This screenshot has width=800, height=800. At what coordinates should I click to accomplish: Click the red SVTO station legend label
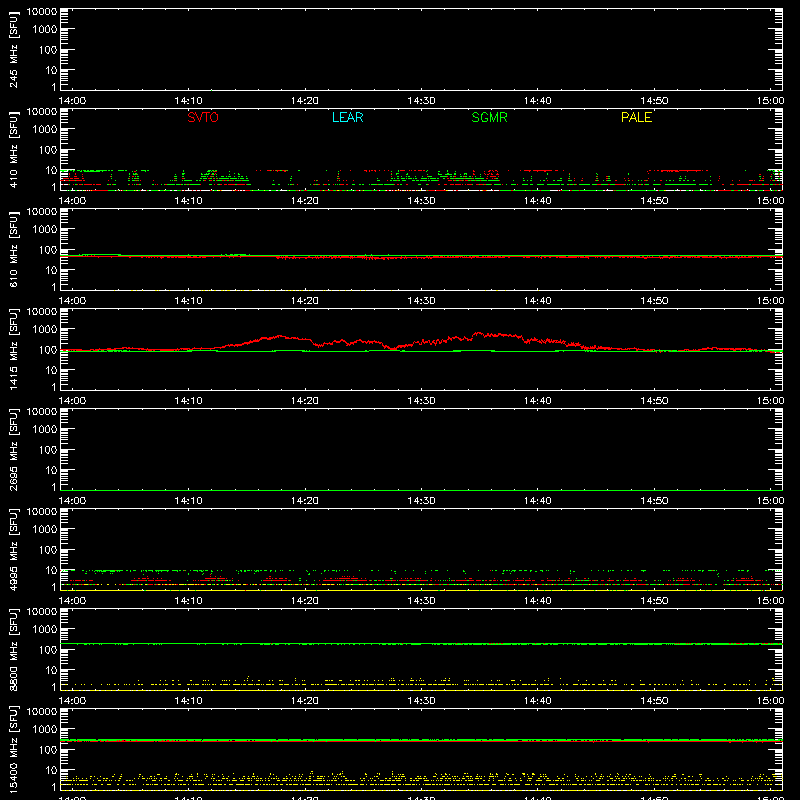pyautogui.click(x=203, y=117)
